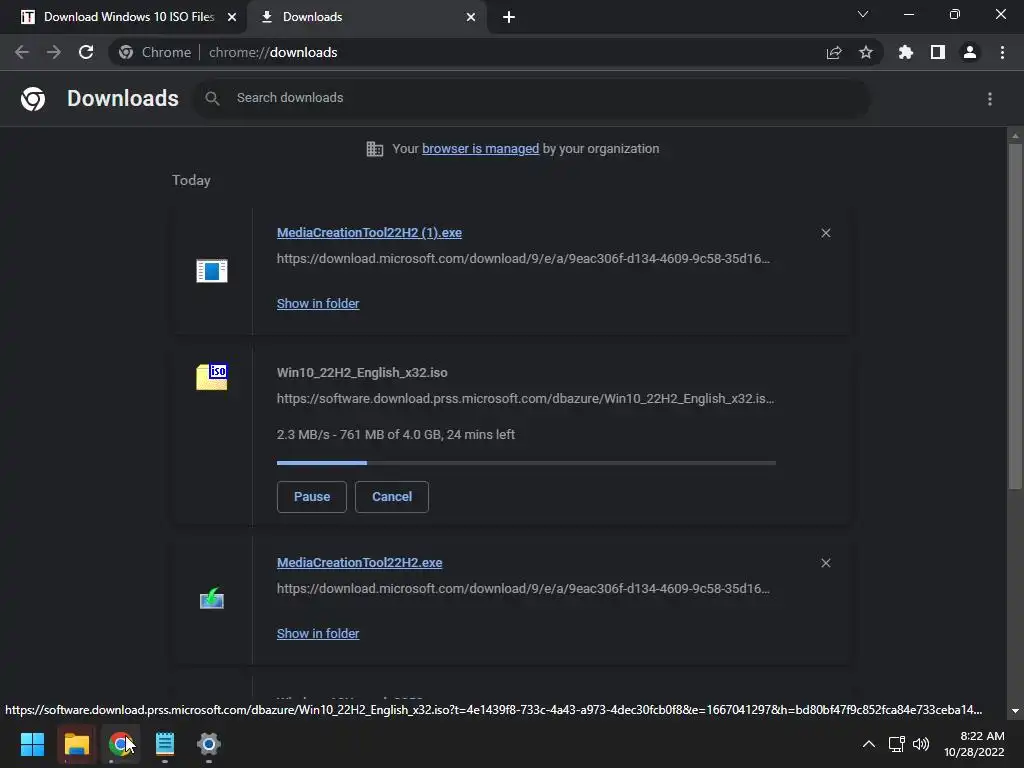Viewport: 1024px width, 768px height.
Task: Select the Downloads tab
Action: [367, 17]
